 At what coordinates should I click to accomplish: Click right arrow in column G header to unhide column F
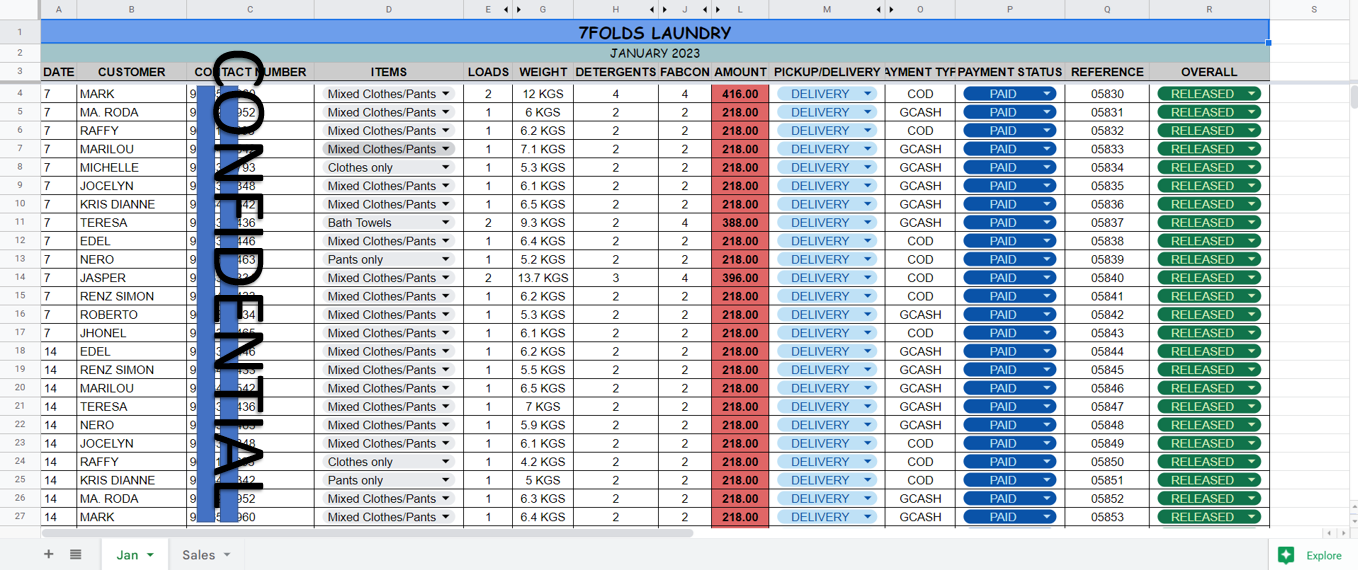coord(519,10)
